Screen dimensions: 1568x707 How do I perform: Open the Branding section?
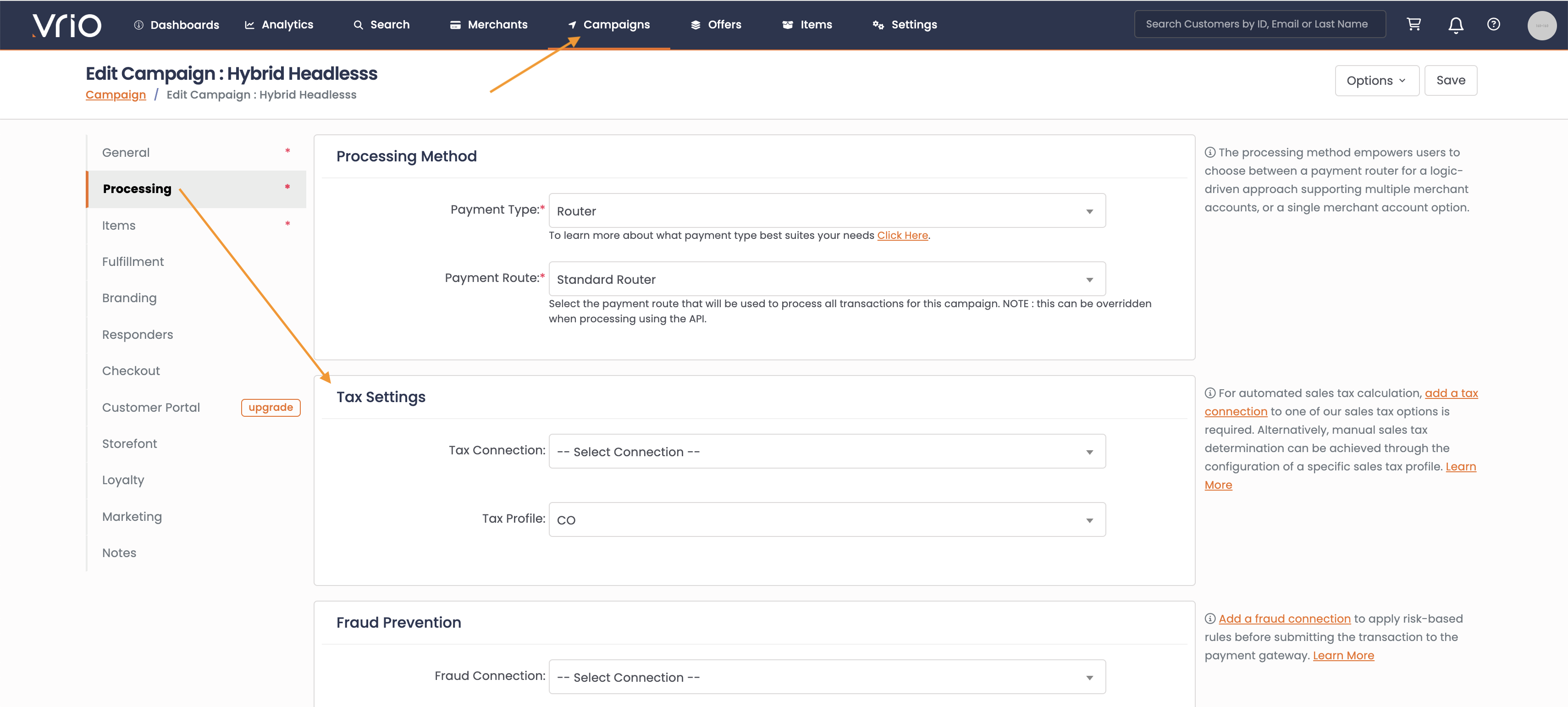pos(196,298)
